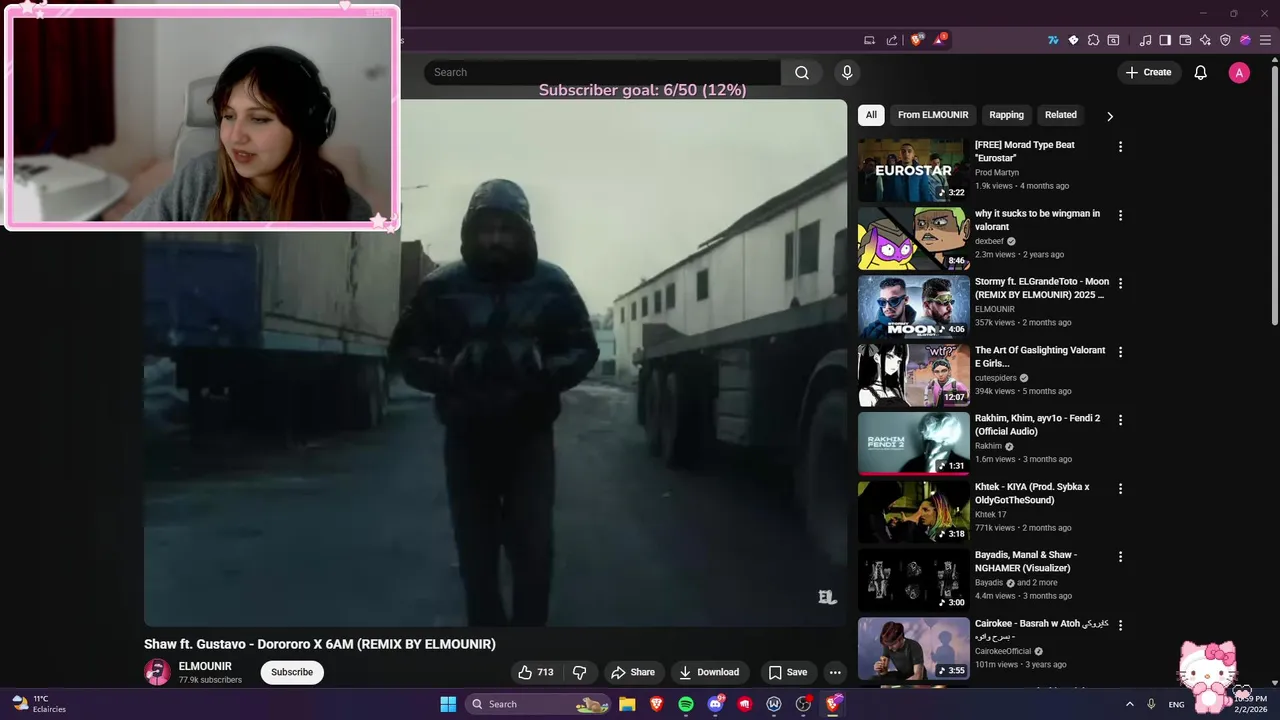Show hidden system tray icons chevron
The height and width of the screenshot is (720, 1280).
[x=1129, y=704]
